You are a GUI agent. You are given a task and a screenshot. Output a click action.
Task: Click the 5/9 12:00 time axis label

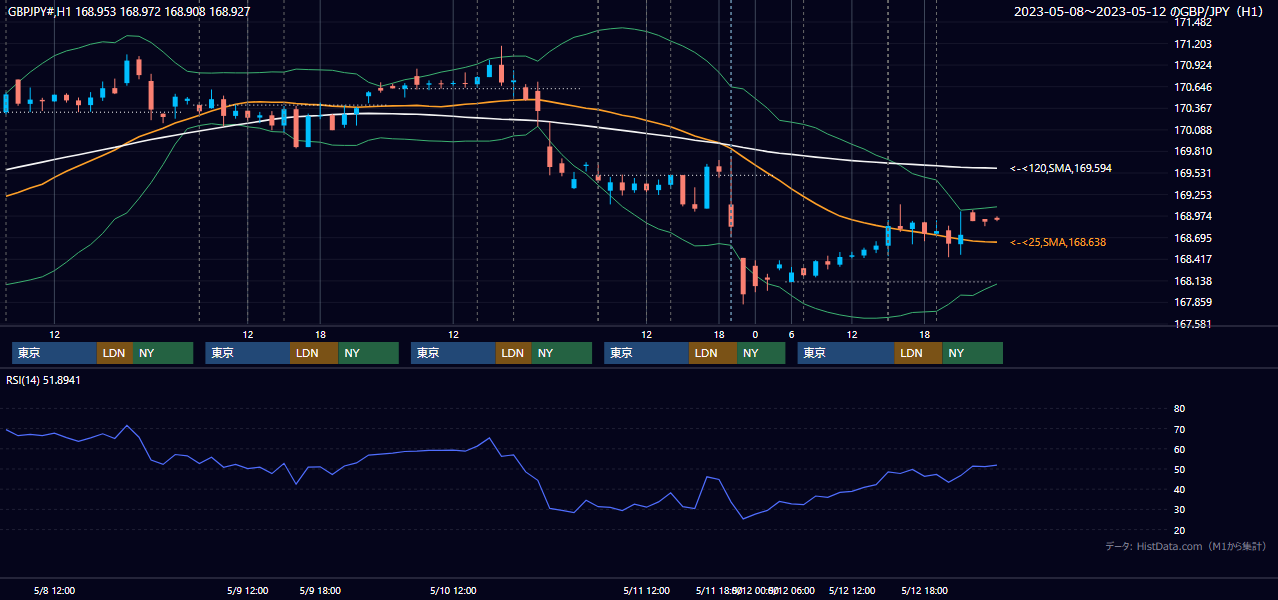(x=247, y=591)
